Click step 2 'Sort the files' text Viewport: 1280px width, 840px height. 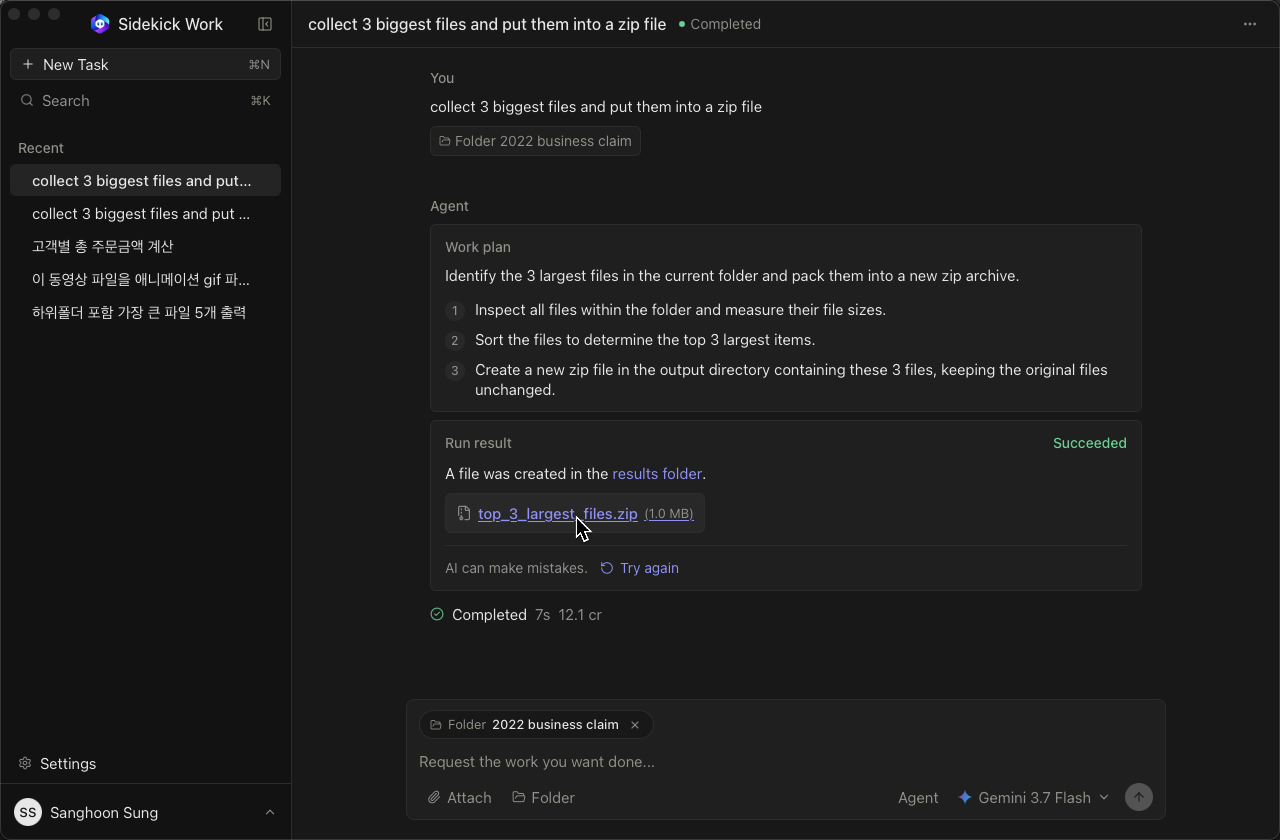click(645, 340)
